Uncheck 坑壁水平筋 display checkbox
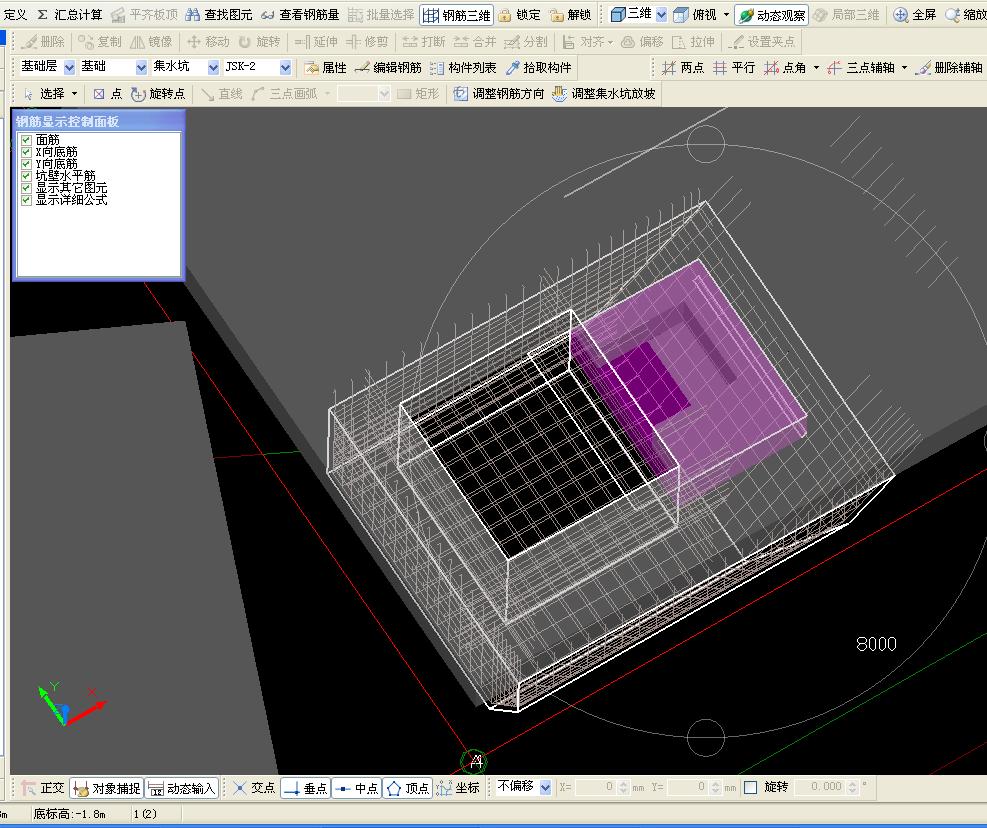Viewport: 987px width, 828px height. (x=26, y=176)
